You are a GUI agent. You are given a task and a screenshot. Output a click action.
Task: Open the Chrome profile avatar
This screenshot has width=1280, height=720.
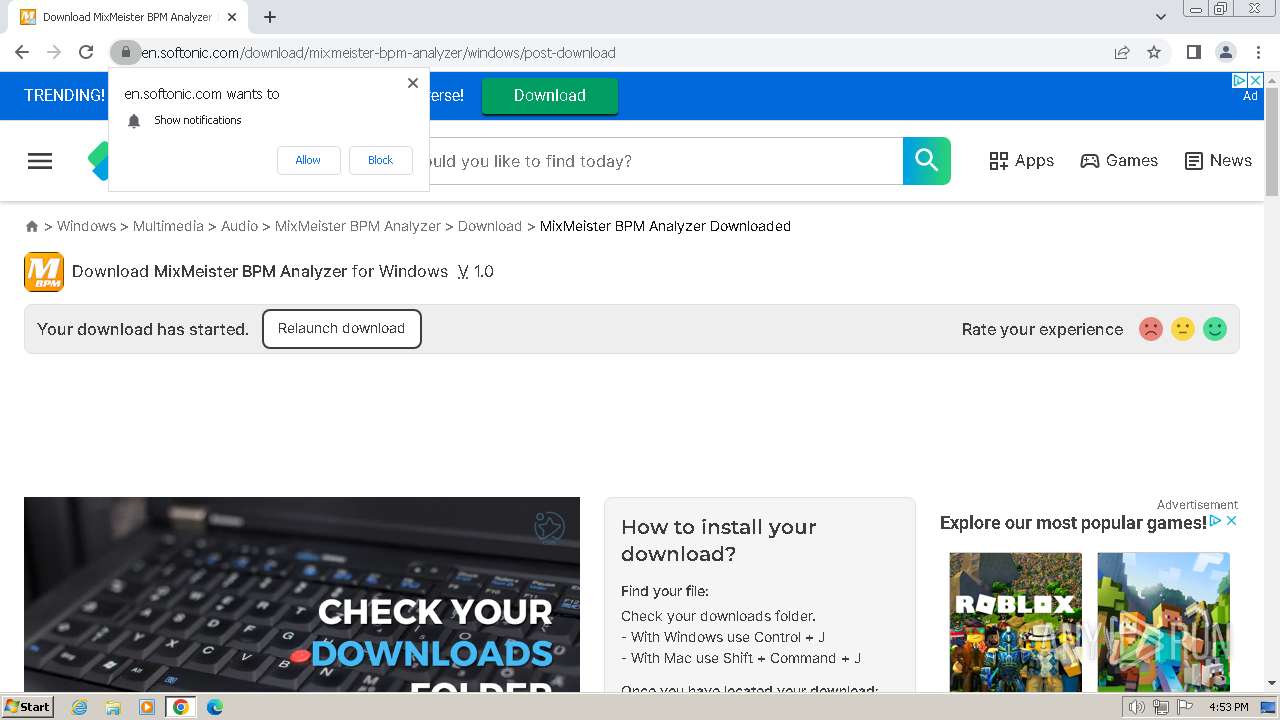1225,53
